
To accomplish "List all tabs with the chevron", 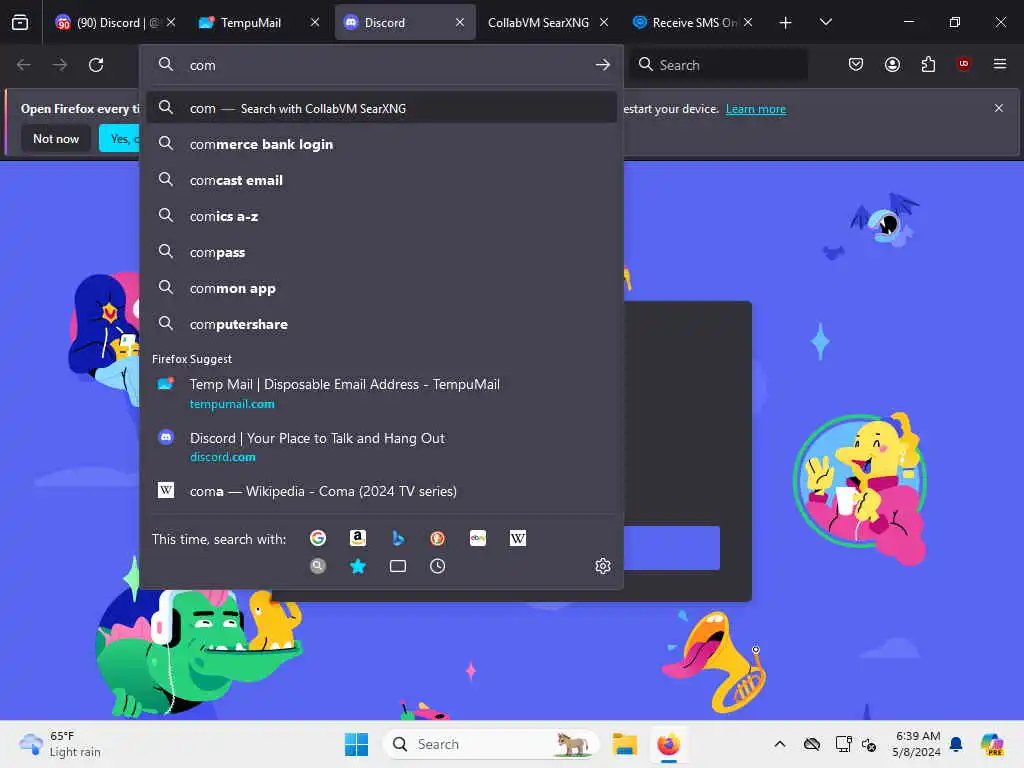I will [825, 22].
